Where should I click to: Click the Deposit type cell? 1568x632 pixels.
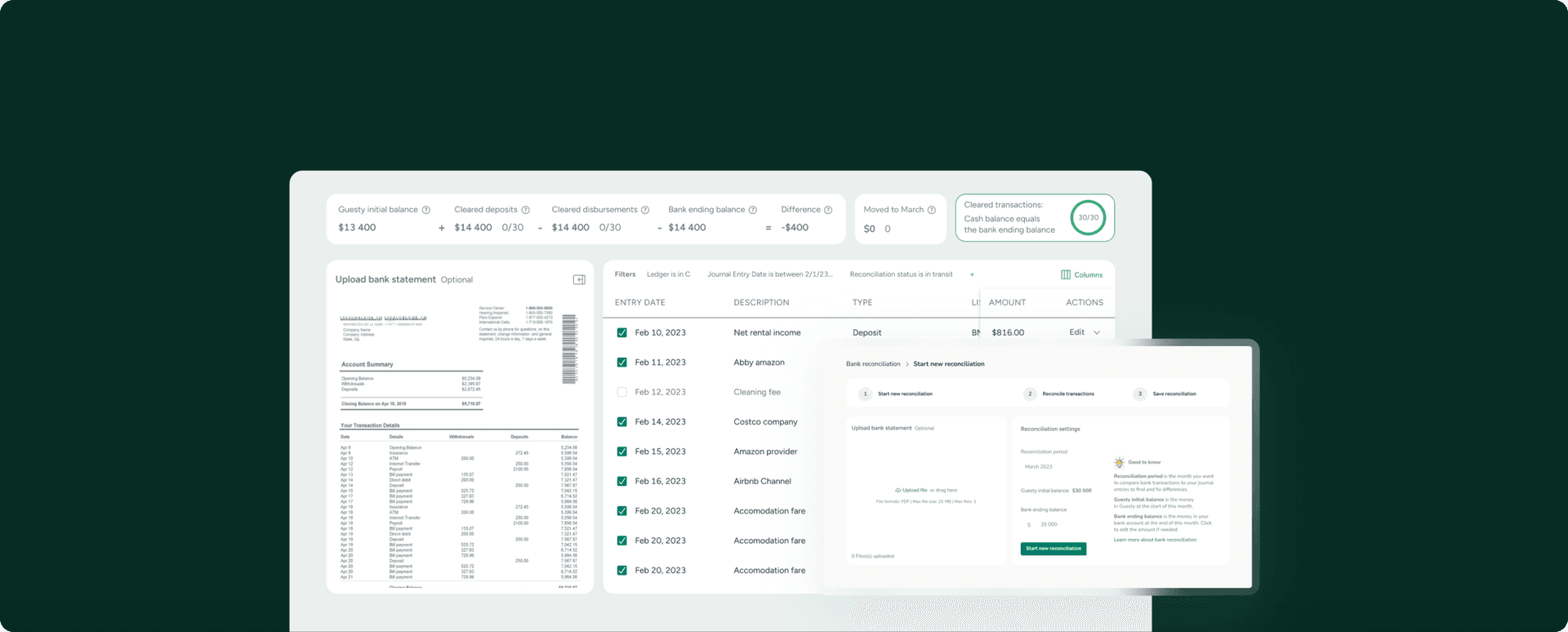click(x=866, y=332)
